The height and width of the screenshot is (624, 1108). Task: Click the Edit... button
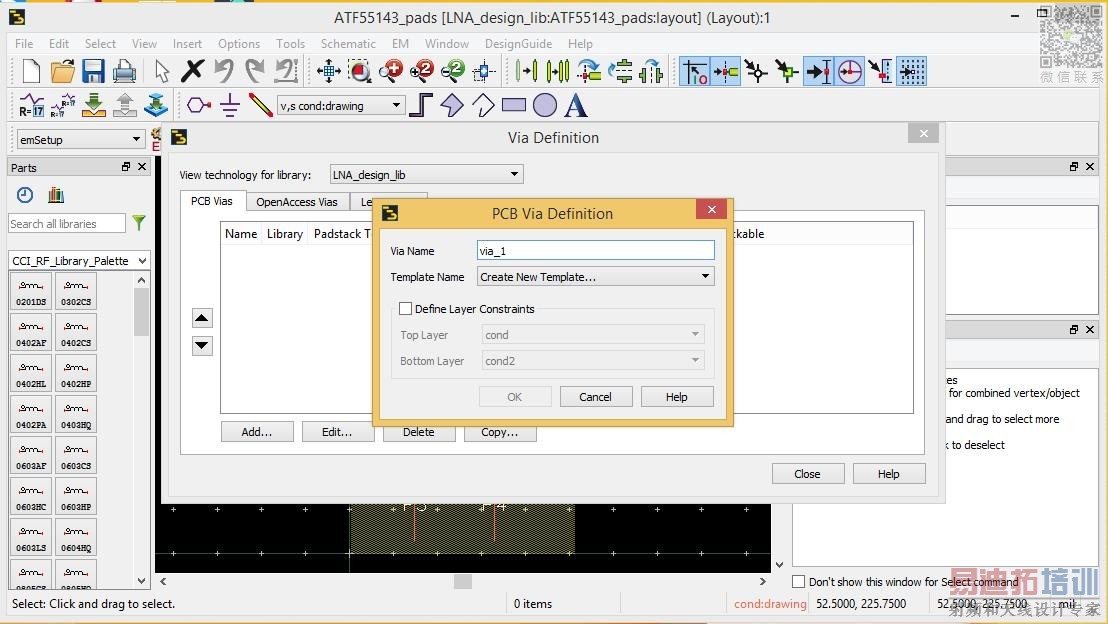(338, 432)
